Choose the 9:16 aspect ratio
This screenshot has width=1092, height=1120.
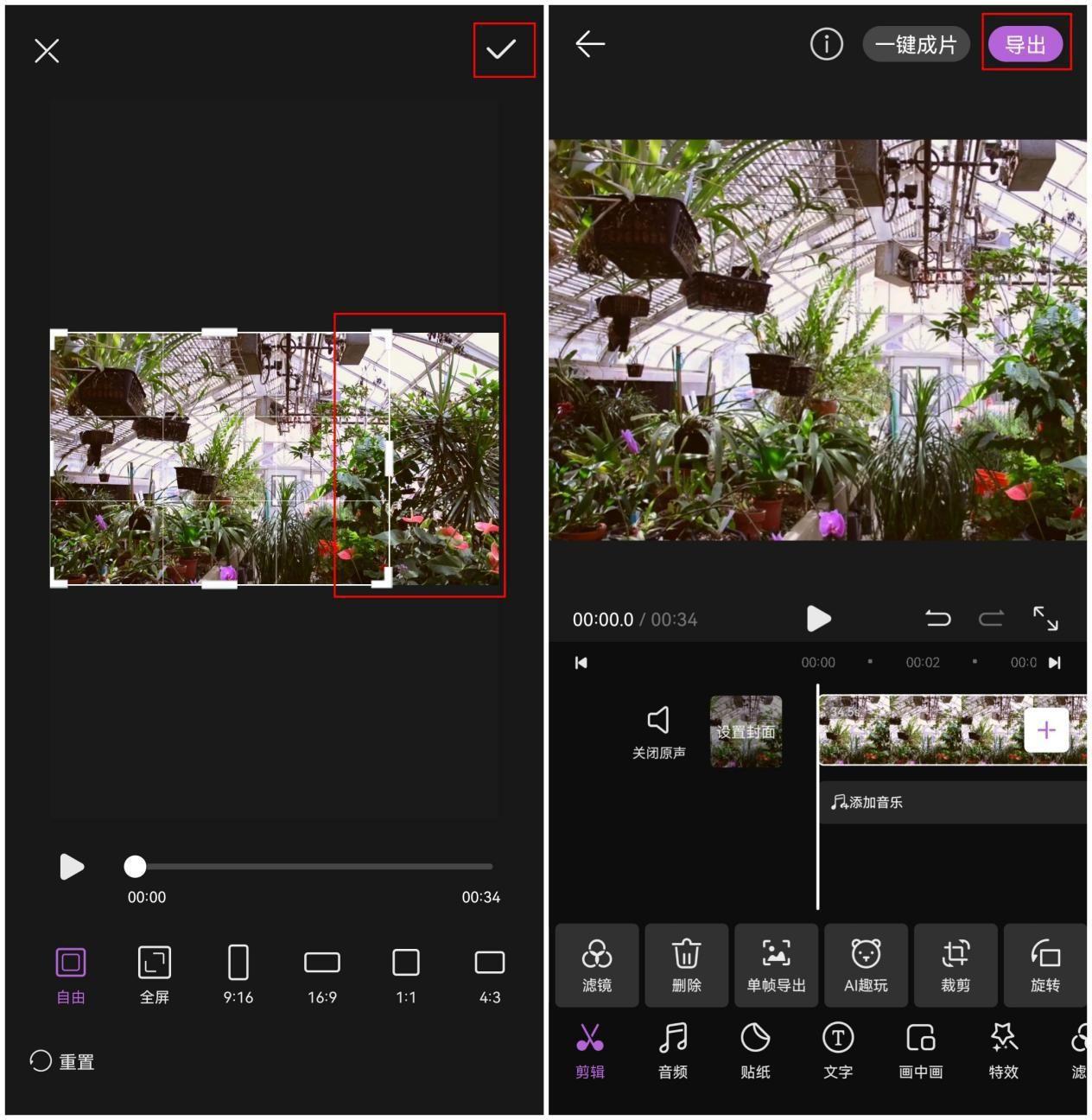(238, 976)
